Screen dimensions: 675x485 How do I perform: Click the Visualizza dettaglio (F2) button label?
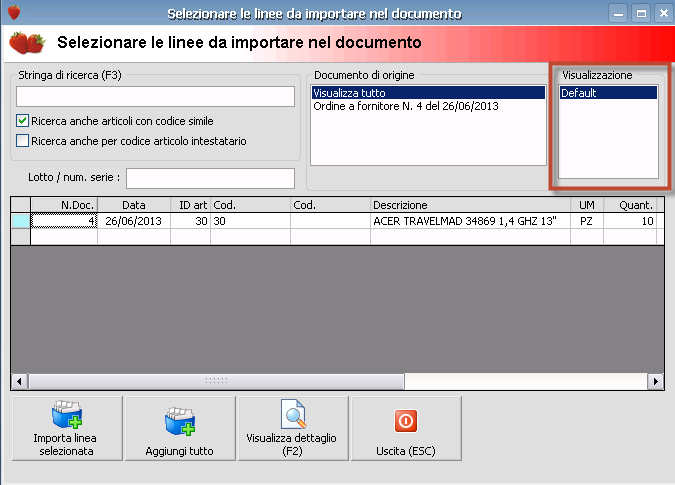[291, 445]
